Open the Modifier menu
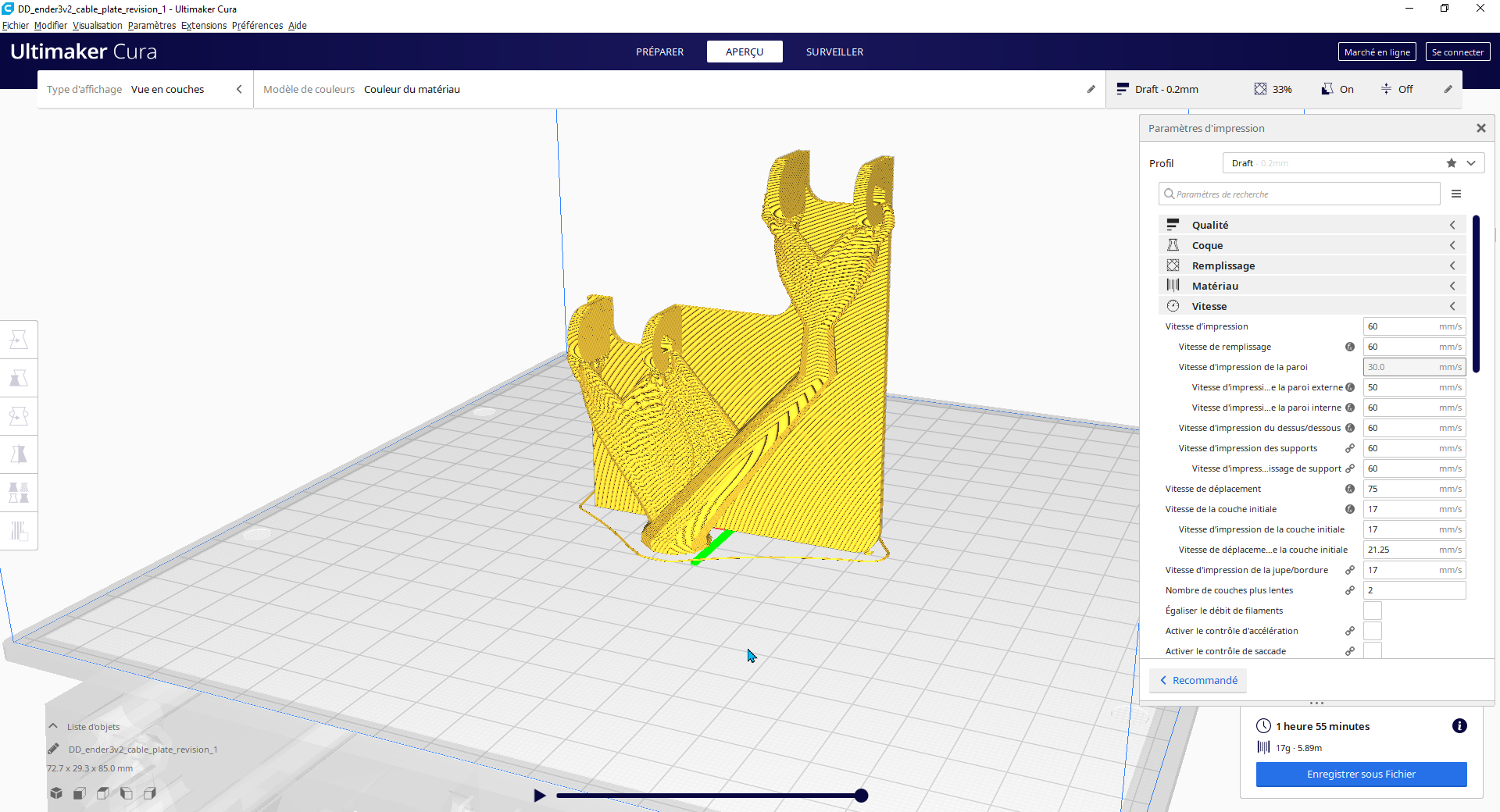This screenshot has width=1500, height=812. [x=51, y=25]
